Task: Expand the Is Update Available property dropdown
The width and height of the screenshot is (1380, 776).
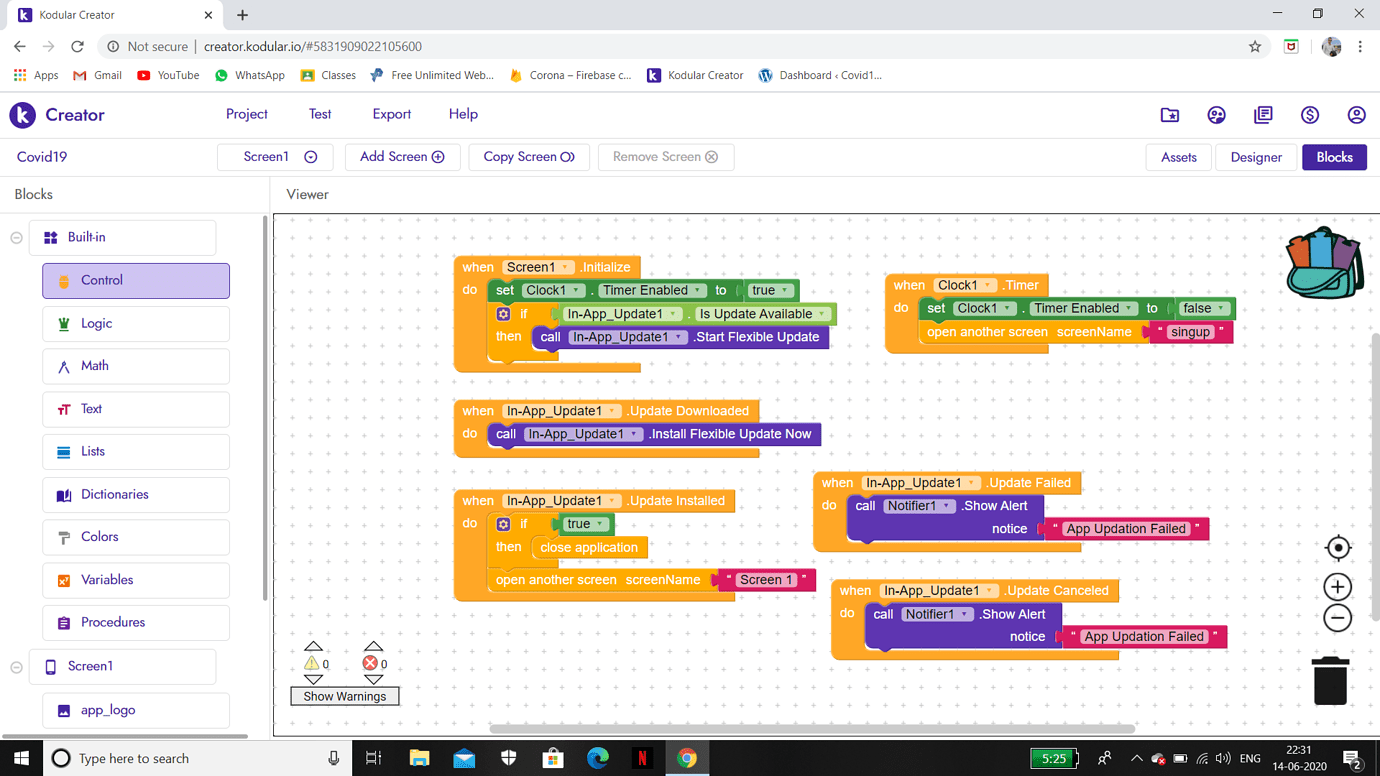Action: tap(763, 314)
